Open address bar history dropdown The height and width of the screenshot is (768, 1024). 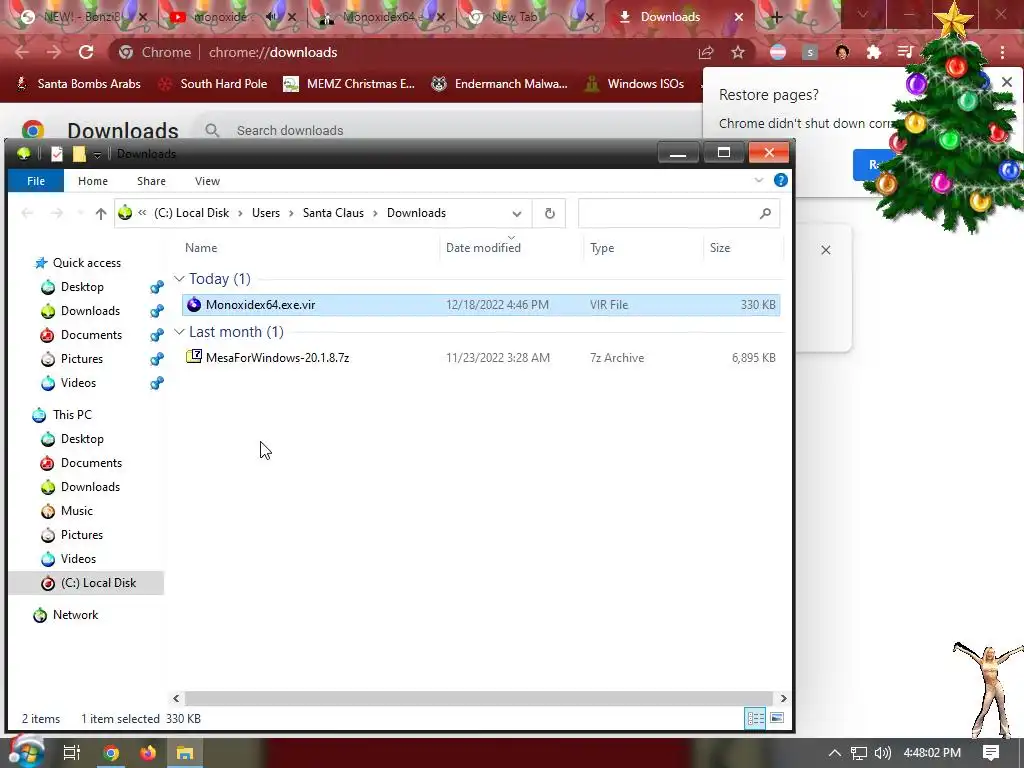pyautogui.click(x=517, y=214)
